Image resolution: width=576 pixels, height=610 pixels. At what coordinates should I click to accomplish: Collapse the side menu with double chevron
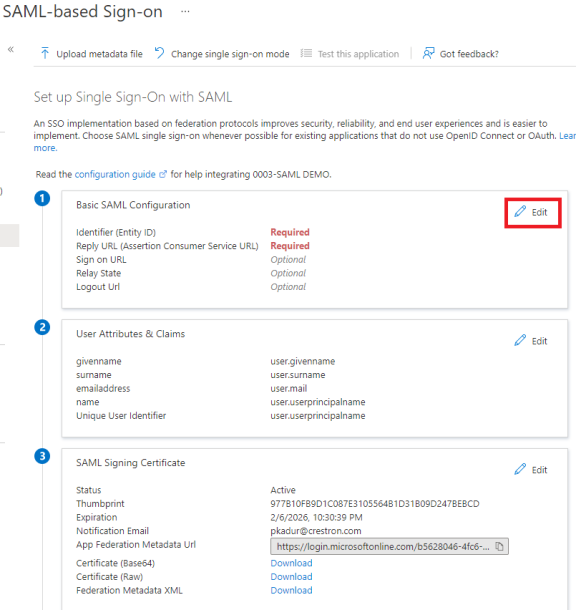[11, 49]
